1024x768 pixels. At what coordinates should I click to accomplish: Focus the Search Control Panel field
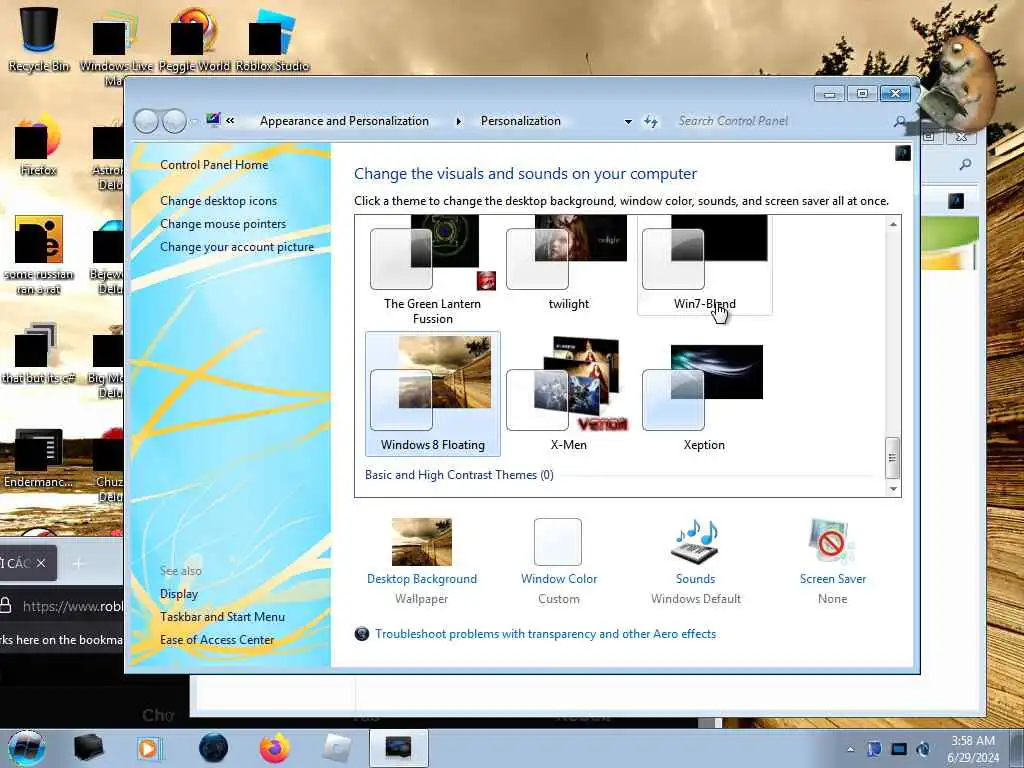tap(784, 121)
